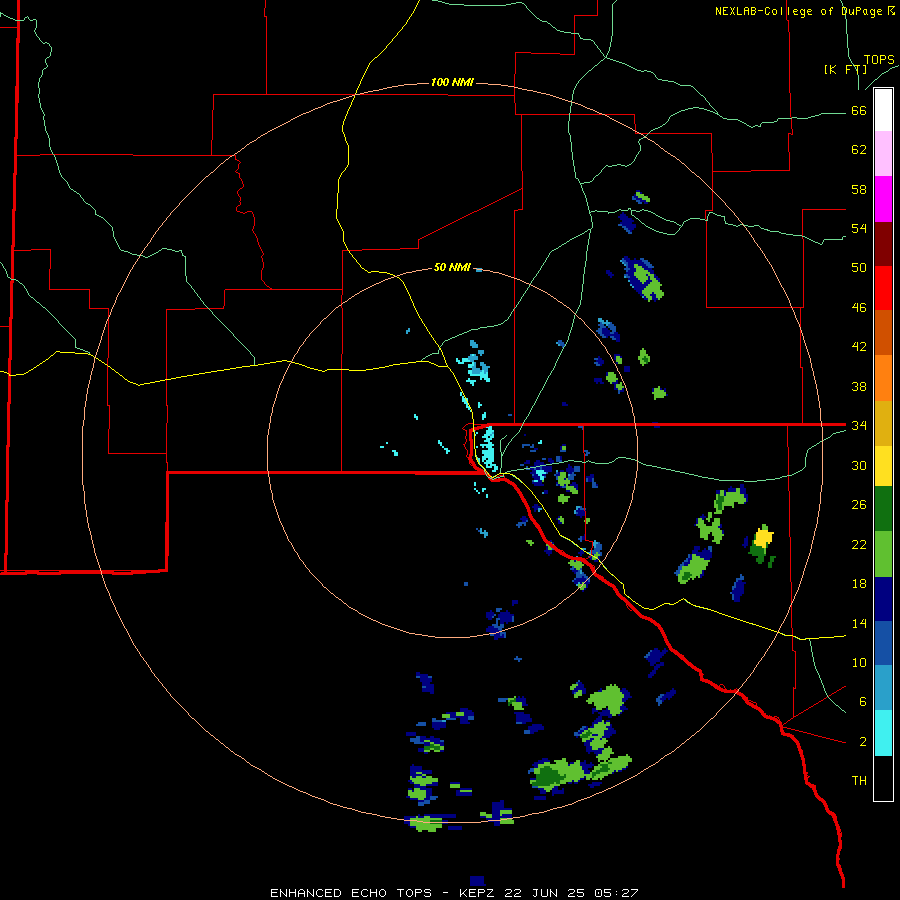Image resolution: width=900 pixels, height=900 pixels.
Task: Click the dark green 26 kft swatch
Action: [x=883, y=509]
